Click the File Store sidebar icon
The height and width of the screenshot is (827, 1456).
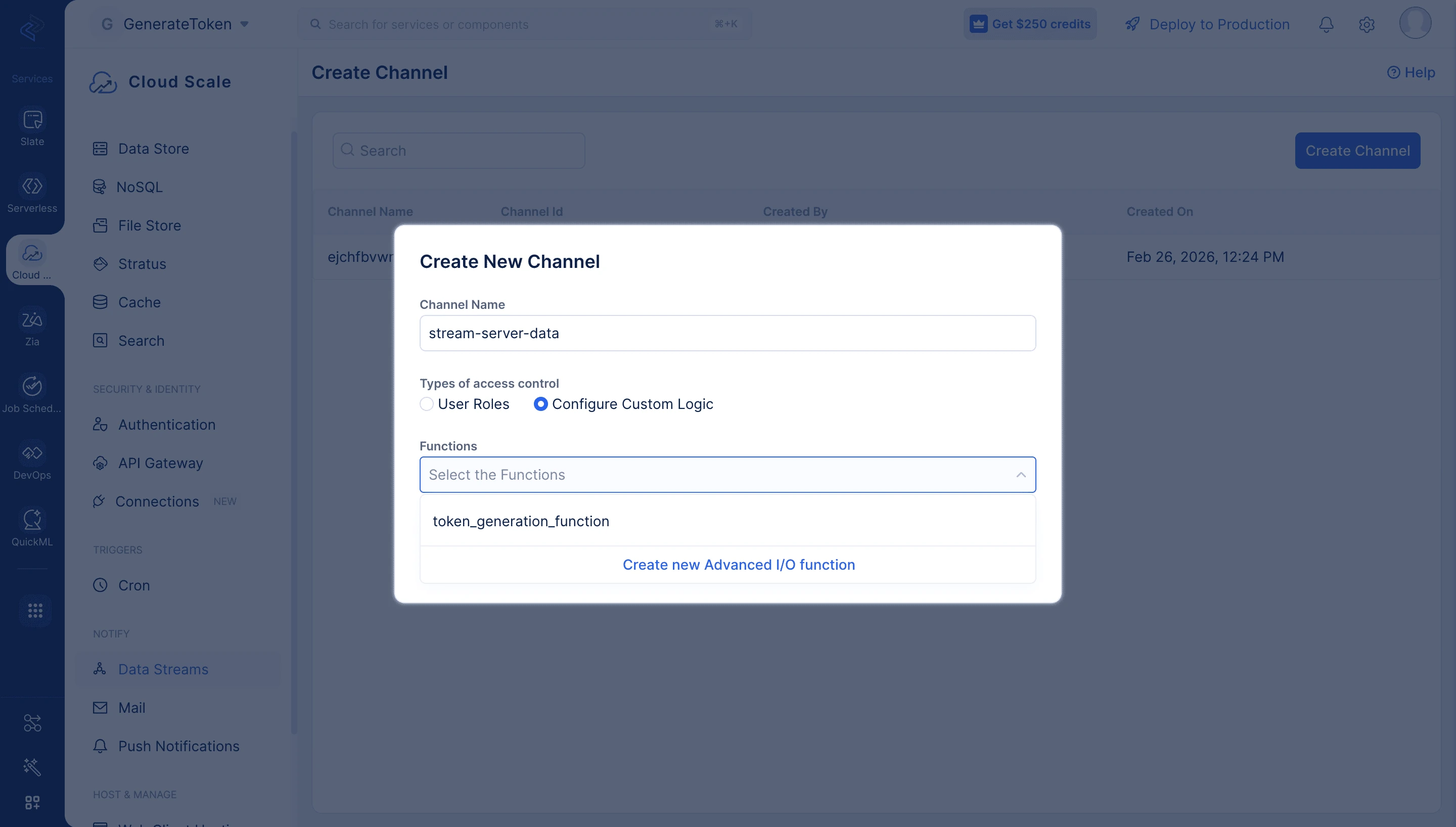click(x=100, y=225)
